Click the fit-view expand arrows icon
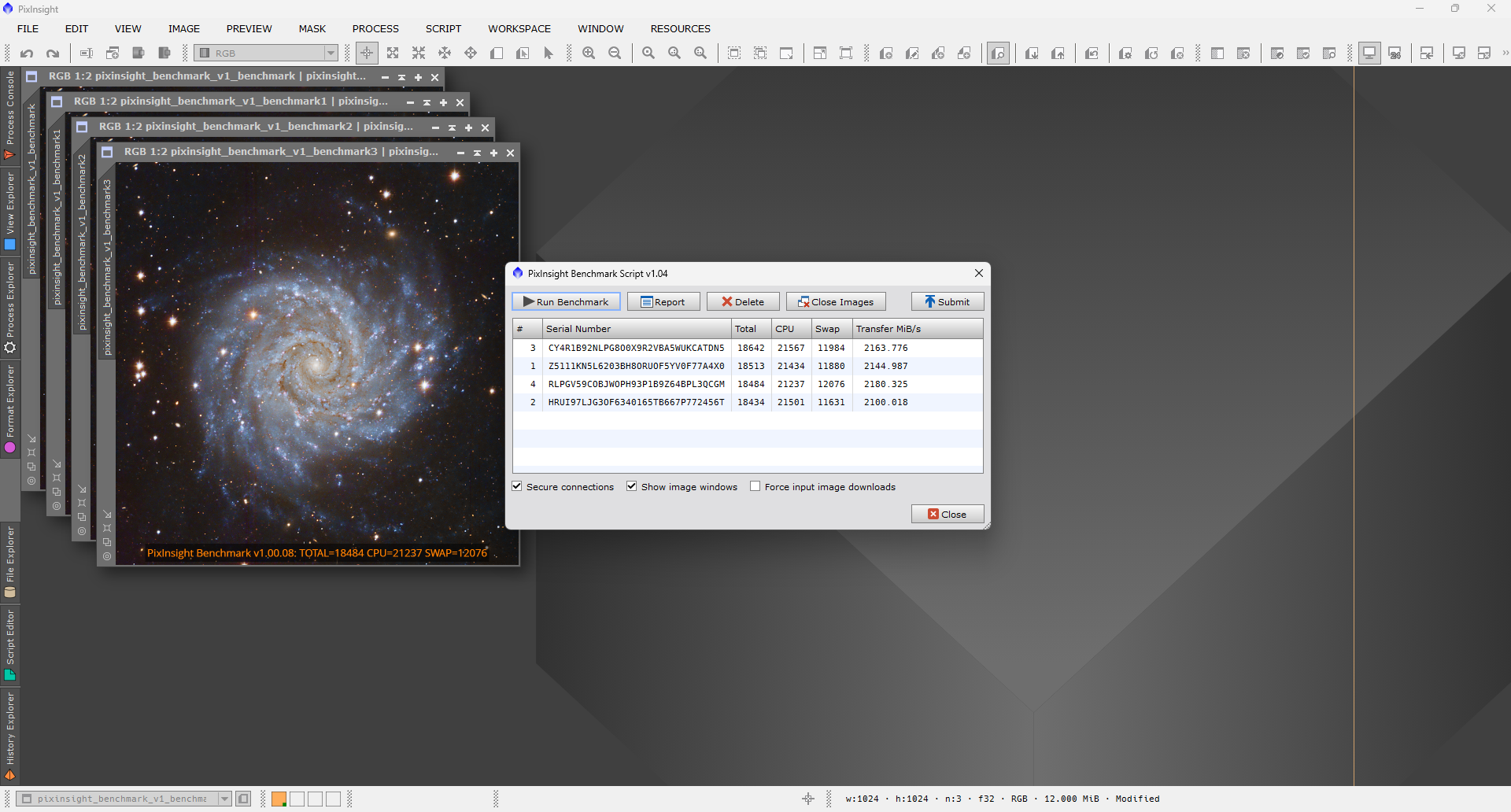 click(393, 54)
